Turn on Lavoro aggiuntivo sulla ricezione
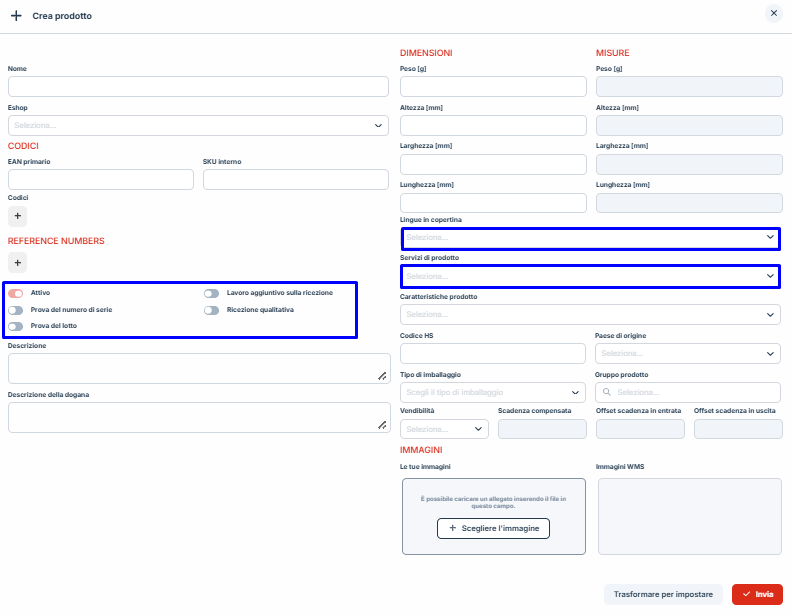The width and height of the screenshot is (792, 615). 211,293
